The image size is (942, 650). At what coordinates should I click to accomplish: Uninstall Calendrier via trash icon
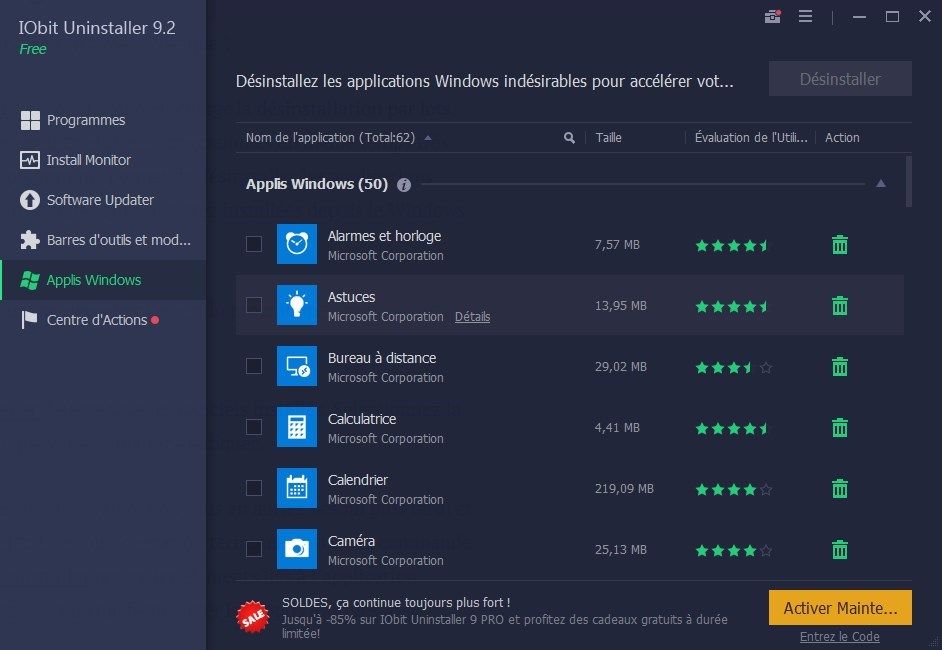click(840, 488)
